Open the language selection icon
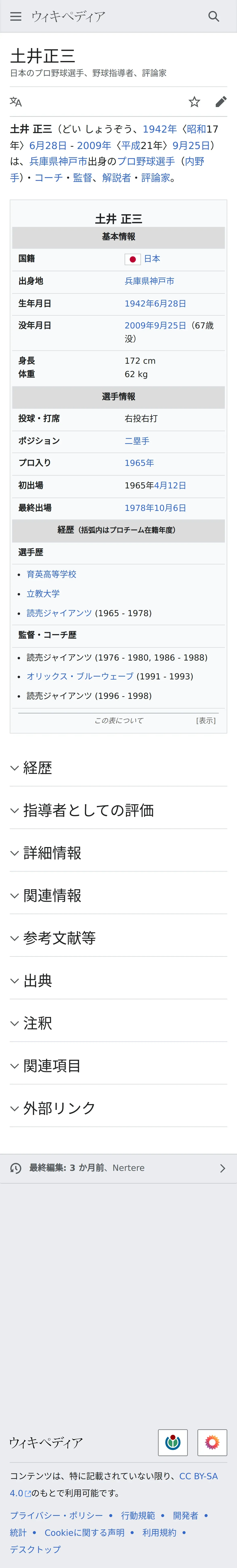The width and height of the screenshot is (237, 1568). [x=16, y=102]
